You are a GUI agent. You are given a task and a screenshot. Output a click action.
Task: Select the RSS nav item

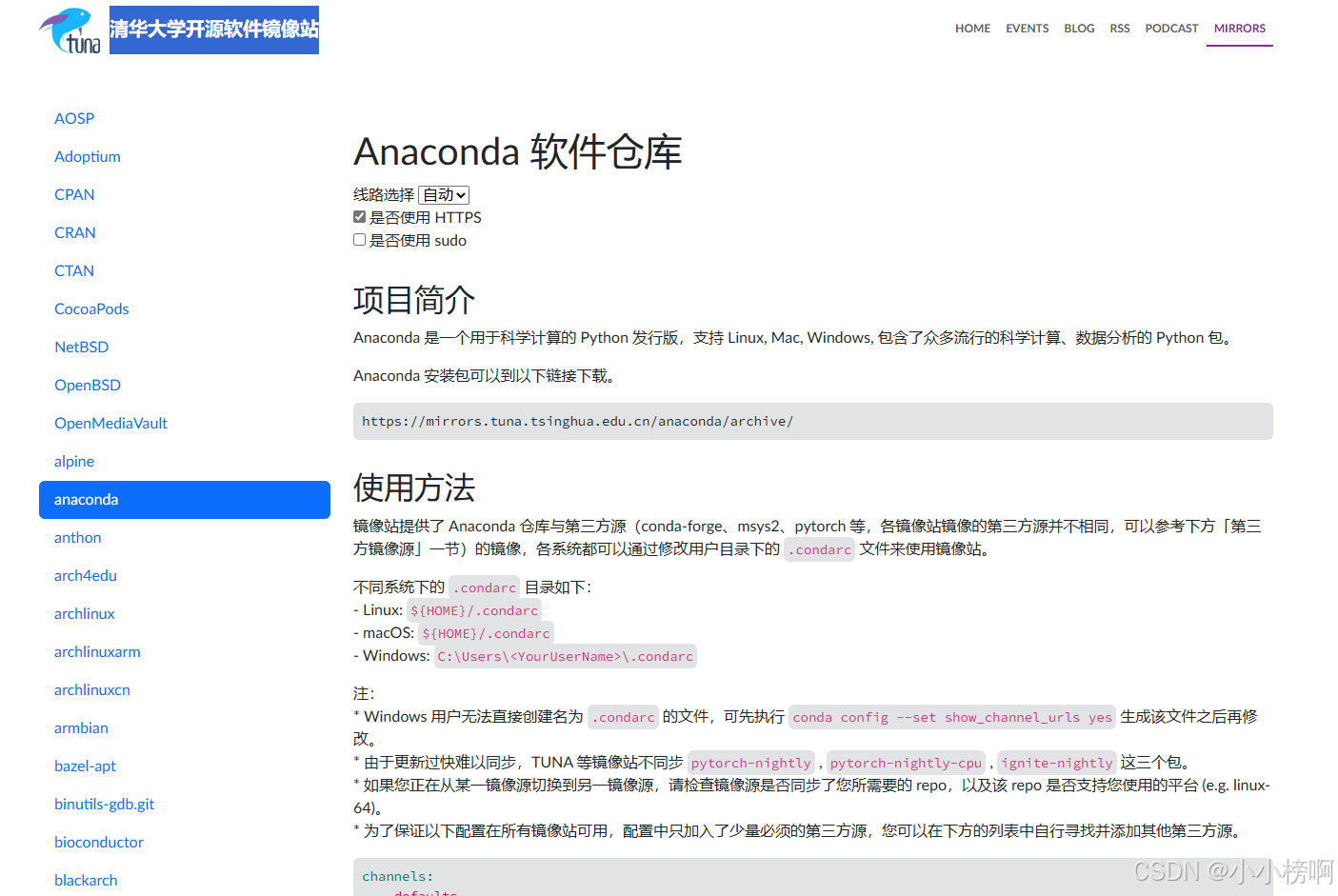(x=1120, y=29)
